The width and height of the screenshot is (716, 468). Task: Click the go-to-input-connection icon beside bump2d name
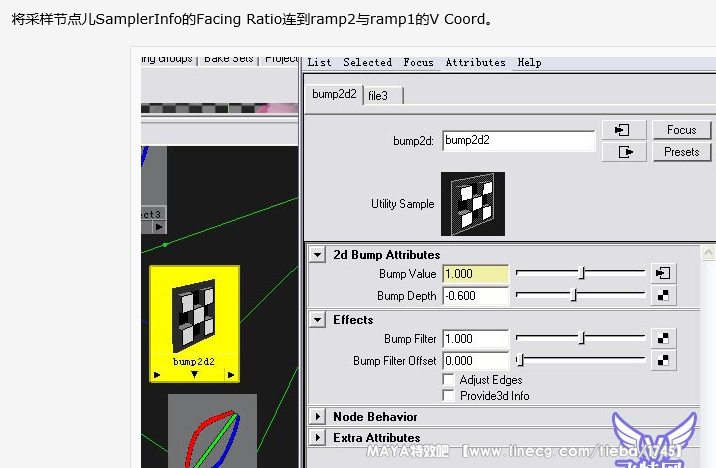(x=626, y=131)
